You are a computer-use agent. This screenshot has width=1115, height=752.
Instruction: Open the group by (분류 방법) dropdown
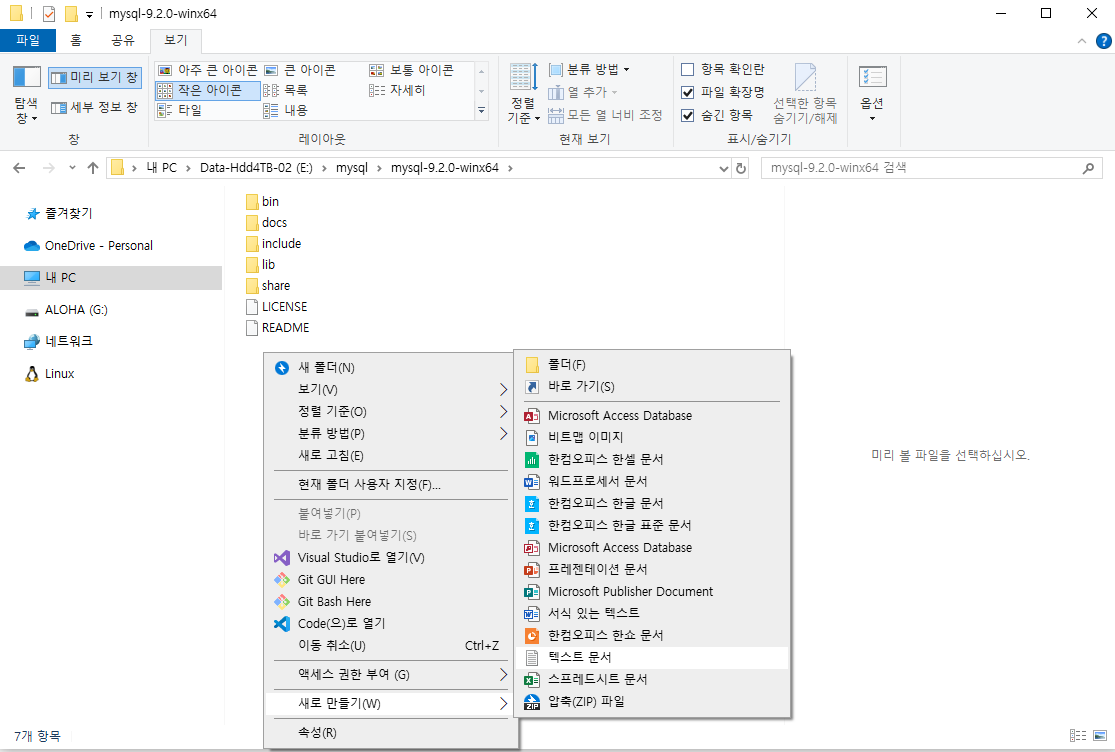click(589, 70)
